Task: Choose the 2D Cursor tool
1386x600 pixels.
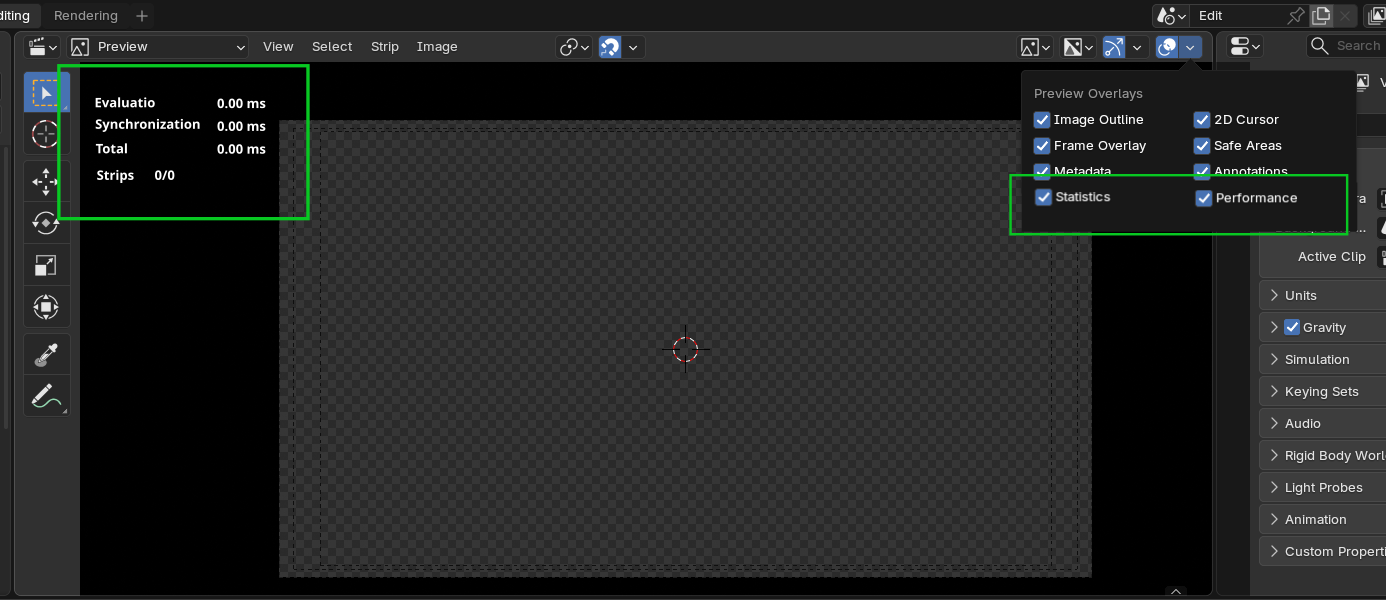Action: (46, 133)
